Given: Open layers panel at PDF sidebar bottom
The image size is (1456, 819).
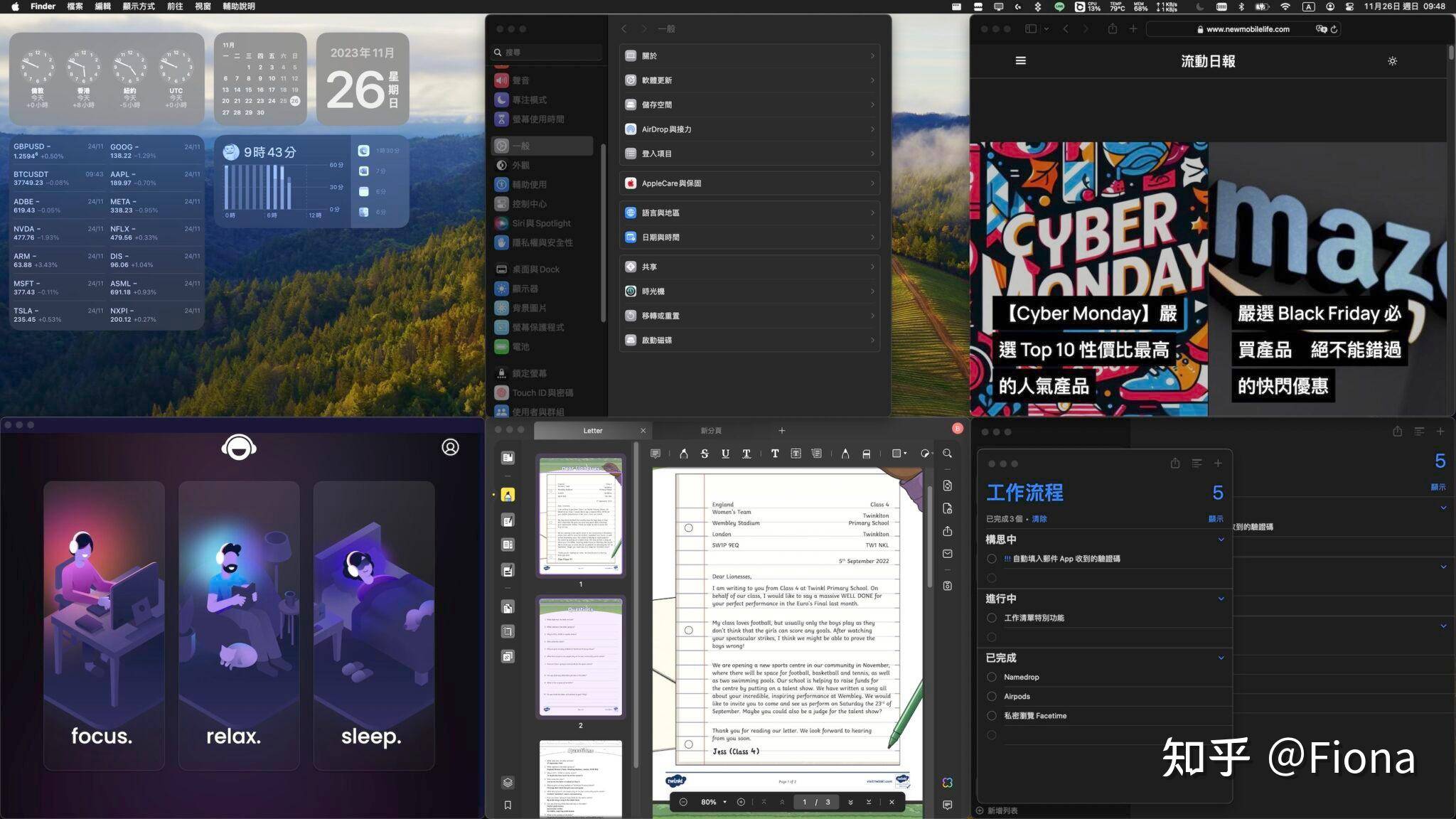Looking at the screenshot, I should (x=508, y=782).
